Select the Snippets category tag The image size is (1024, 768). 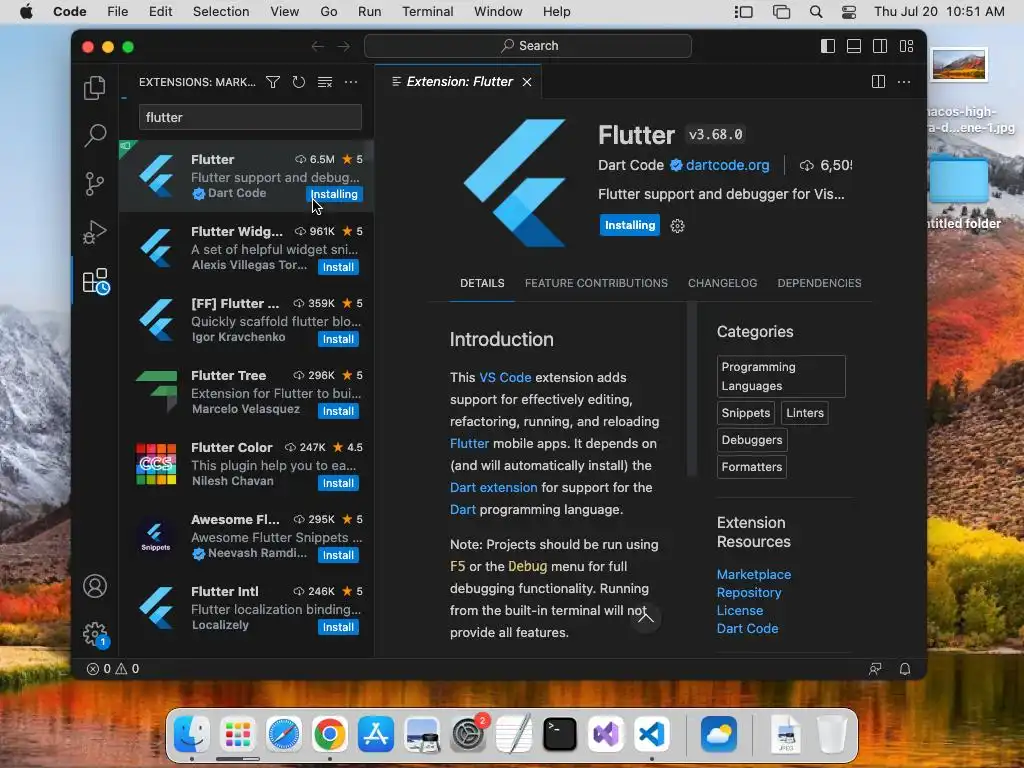coord(746,413)
